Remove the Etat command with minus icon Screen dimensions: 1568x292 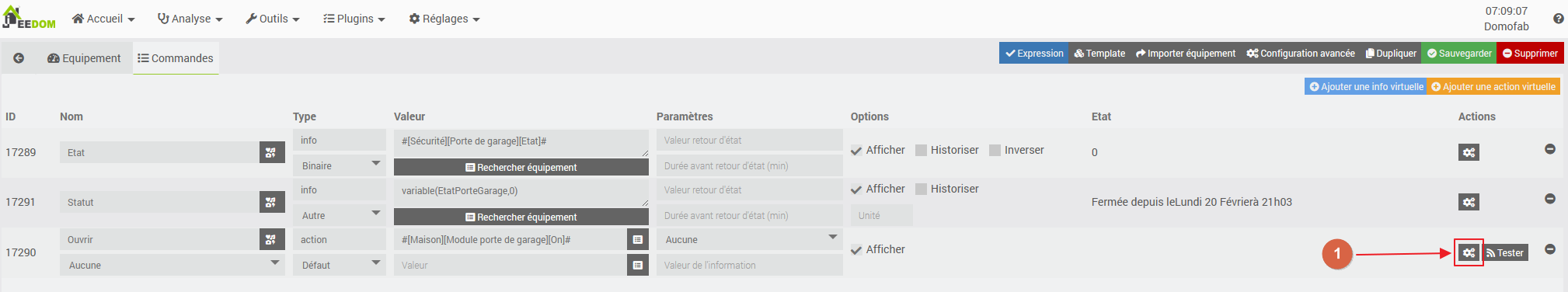click(x=1549, y=149)
